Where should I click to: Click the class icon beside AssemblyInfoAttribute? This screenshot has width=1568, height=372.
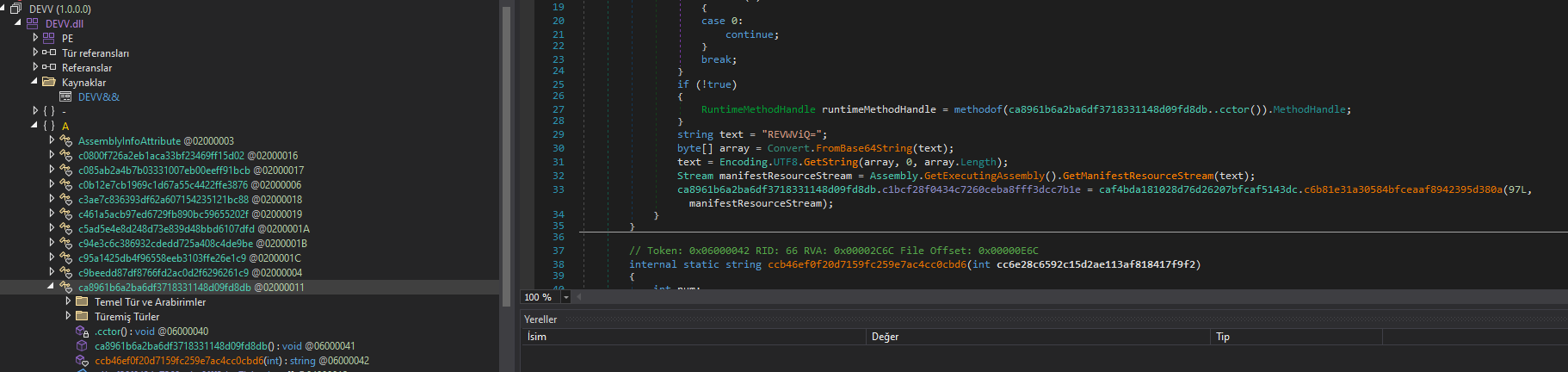[x=65, y=140]
